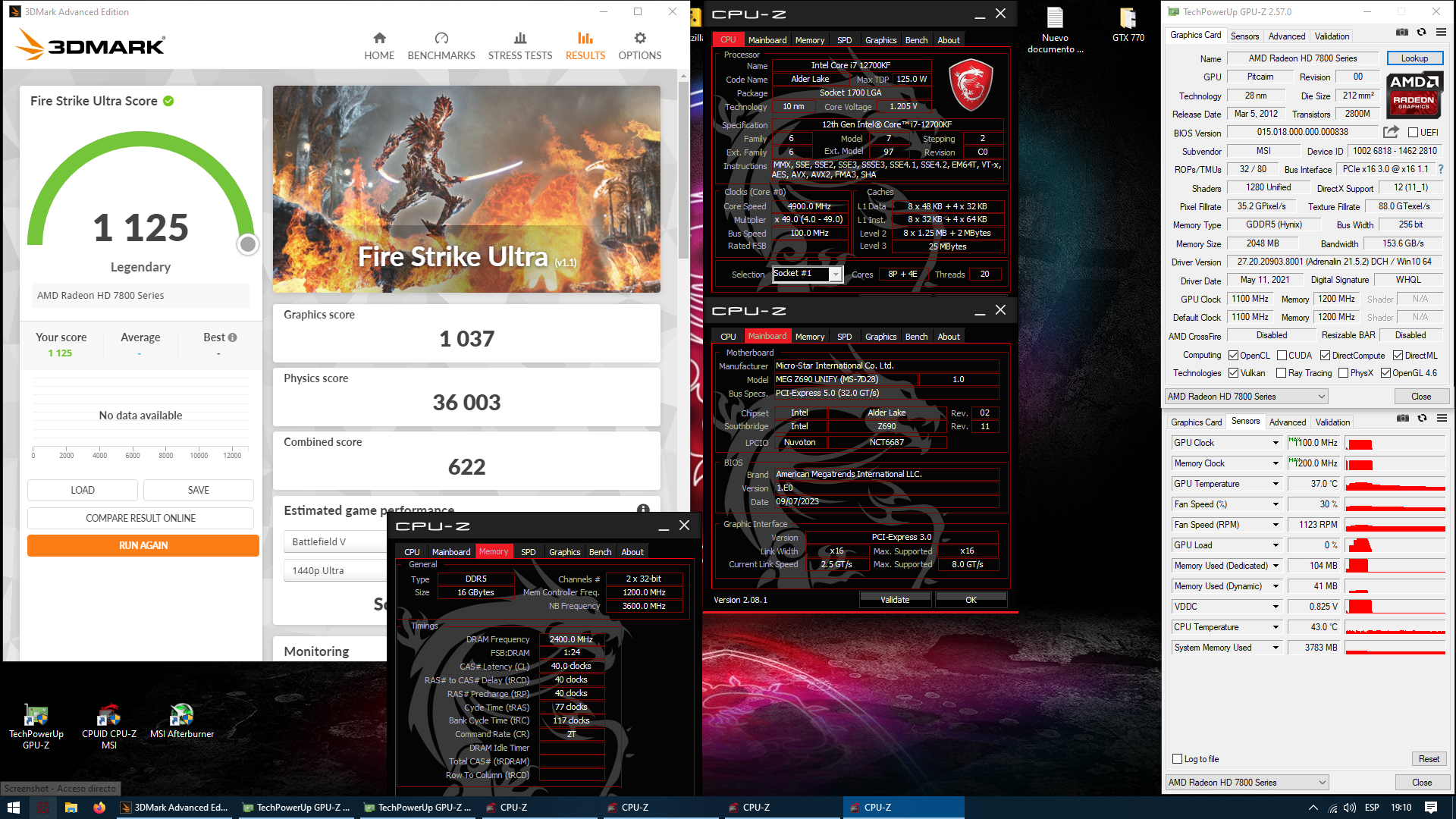Toggle PhysX checkbox in GPU-Z
The image size is (1456, 819).
[1344, 373]
